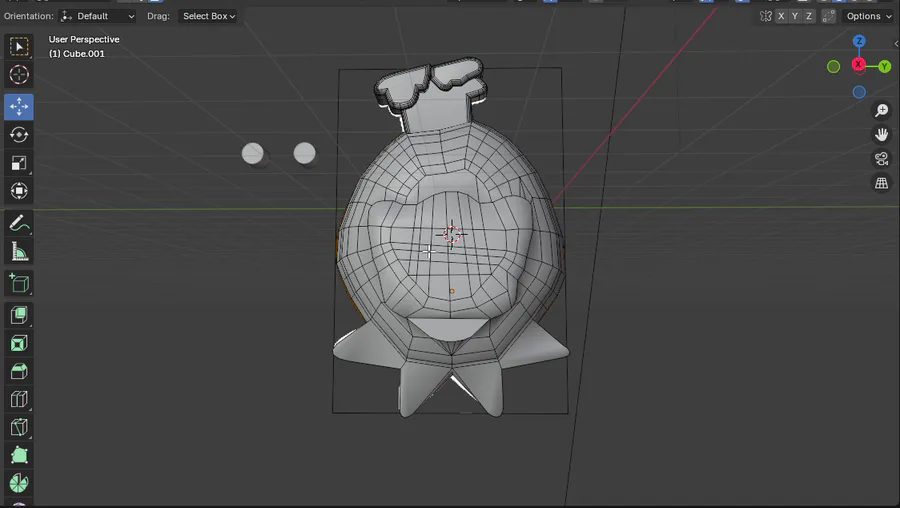Click the 'User Perspective' viewport label
This screenshot has width=900, height=508.
click(84, 39)
